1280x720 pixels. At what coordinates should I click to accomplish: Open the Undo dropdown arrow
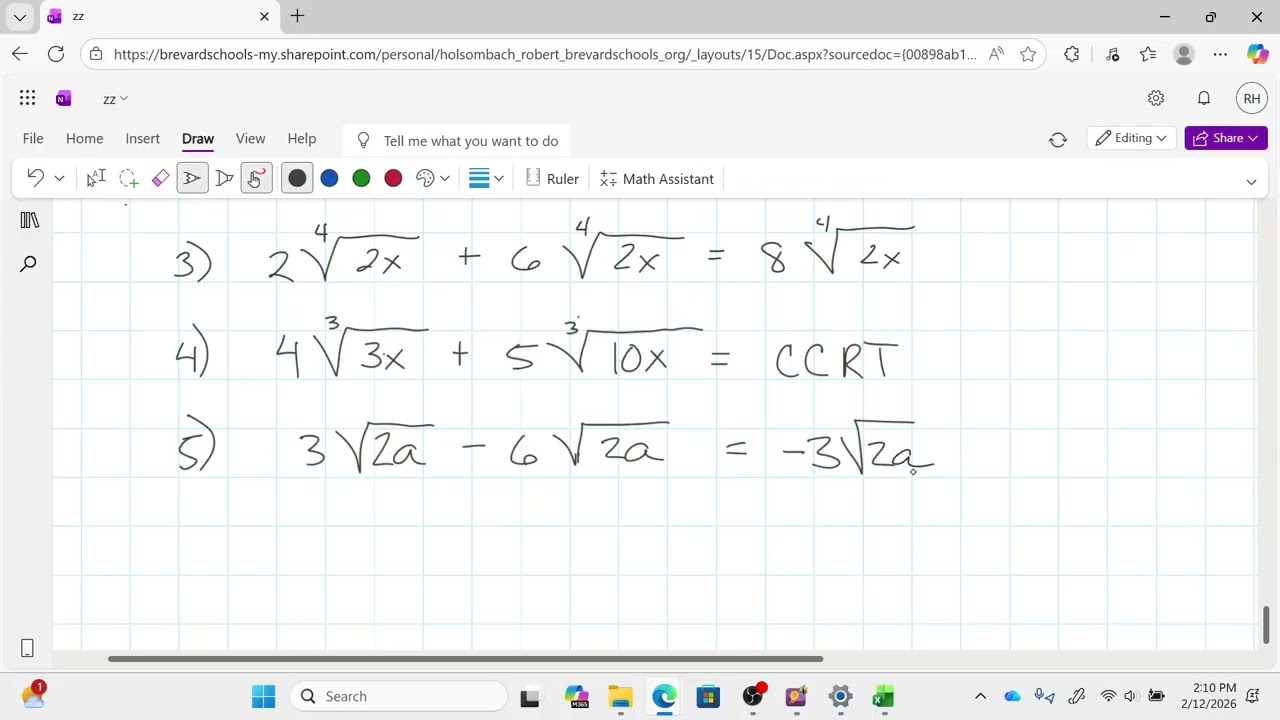tap(59, 179)
